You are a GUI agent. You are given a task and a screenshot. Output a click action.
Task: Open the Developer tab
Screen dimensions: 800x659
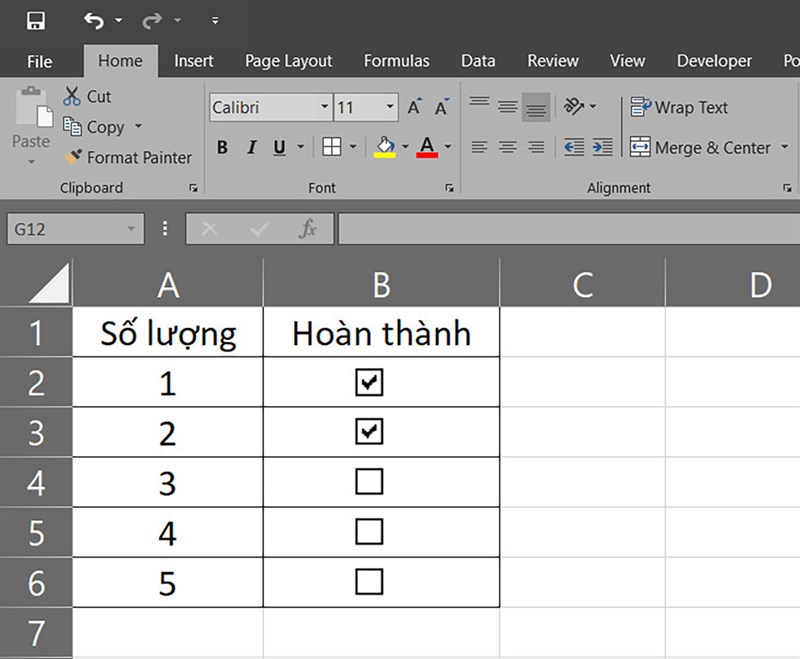click(x=714, y=61)
